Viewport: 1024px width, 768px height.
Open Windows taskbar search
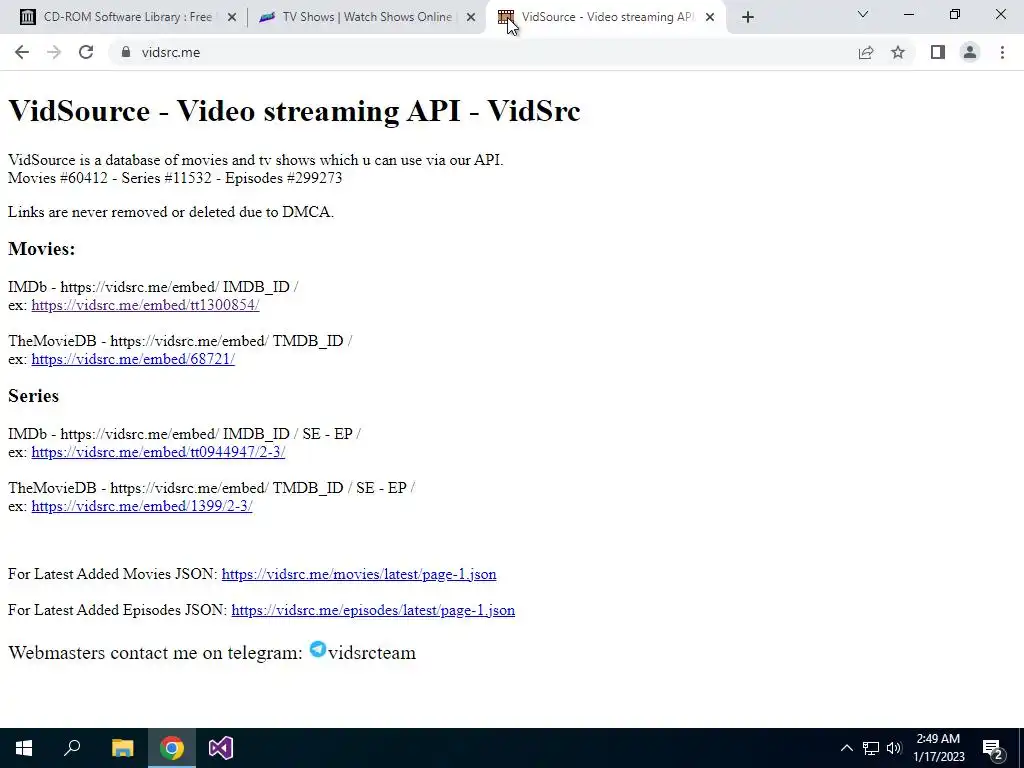click(x=72, y=748)
